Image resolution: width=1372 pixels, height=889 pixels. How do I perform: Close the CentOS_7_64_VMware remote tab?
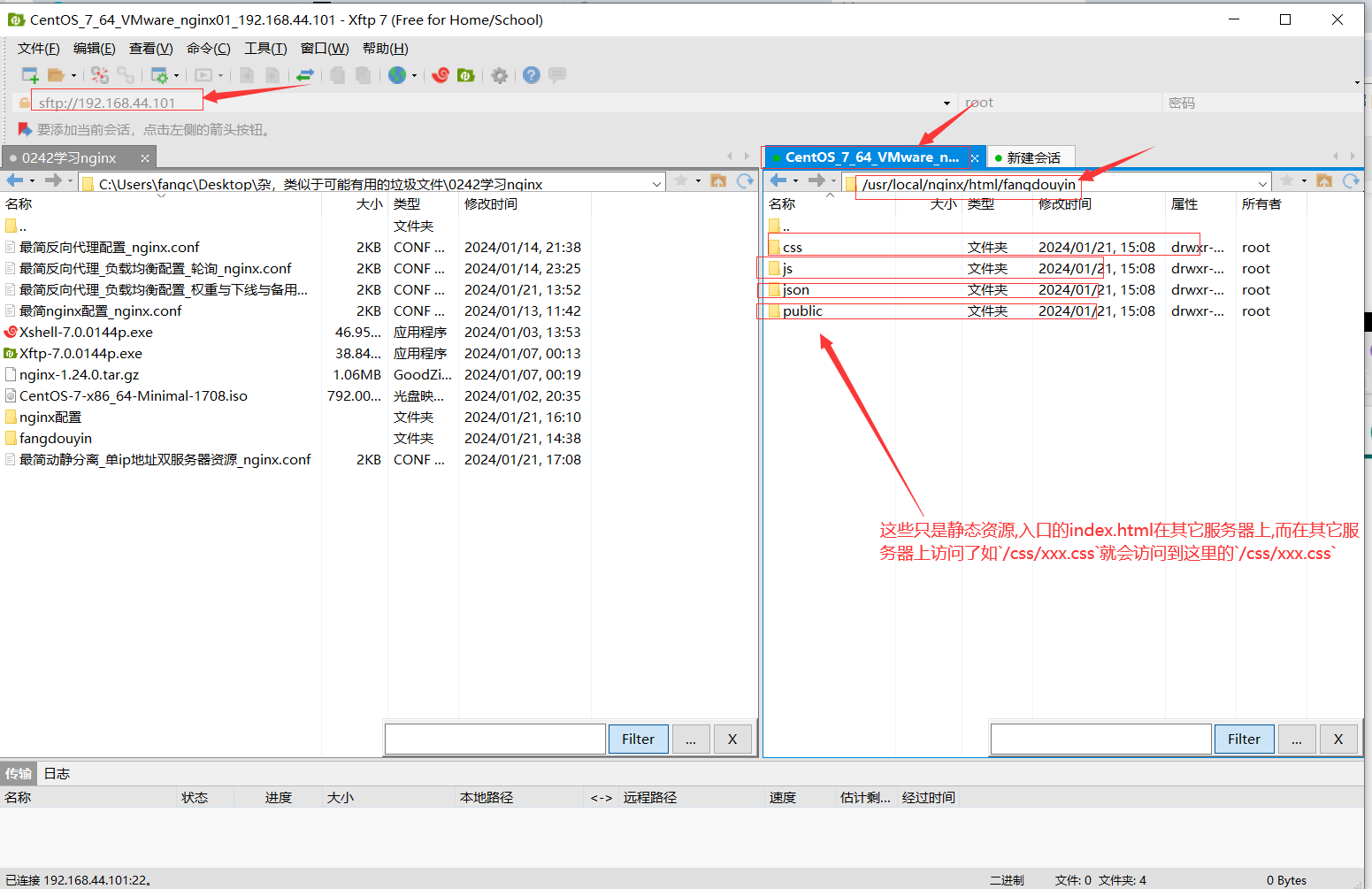tap(975, 157)
